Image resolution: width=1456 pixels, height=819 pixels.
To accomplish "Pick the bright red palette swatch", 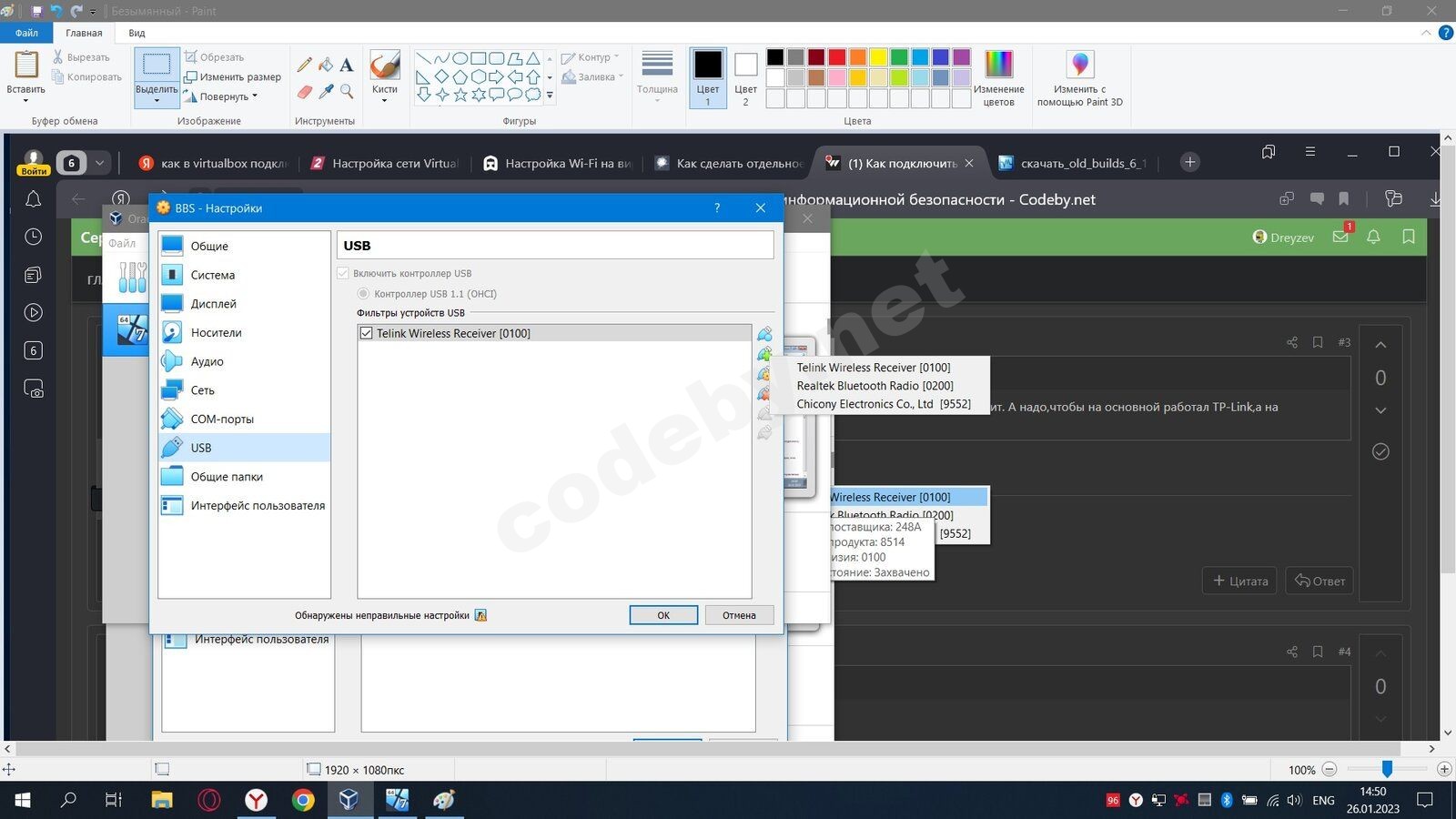I will click(x=837, y=57).
